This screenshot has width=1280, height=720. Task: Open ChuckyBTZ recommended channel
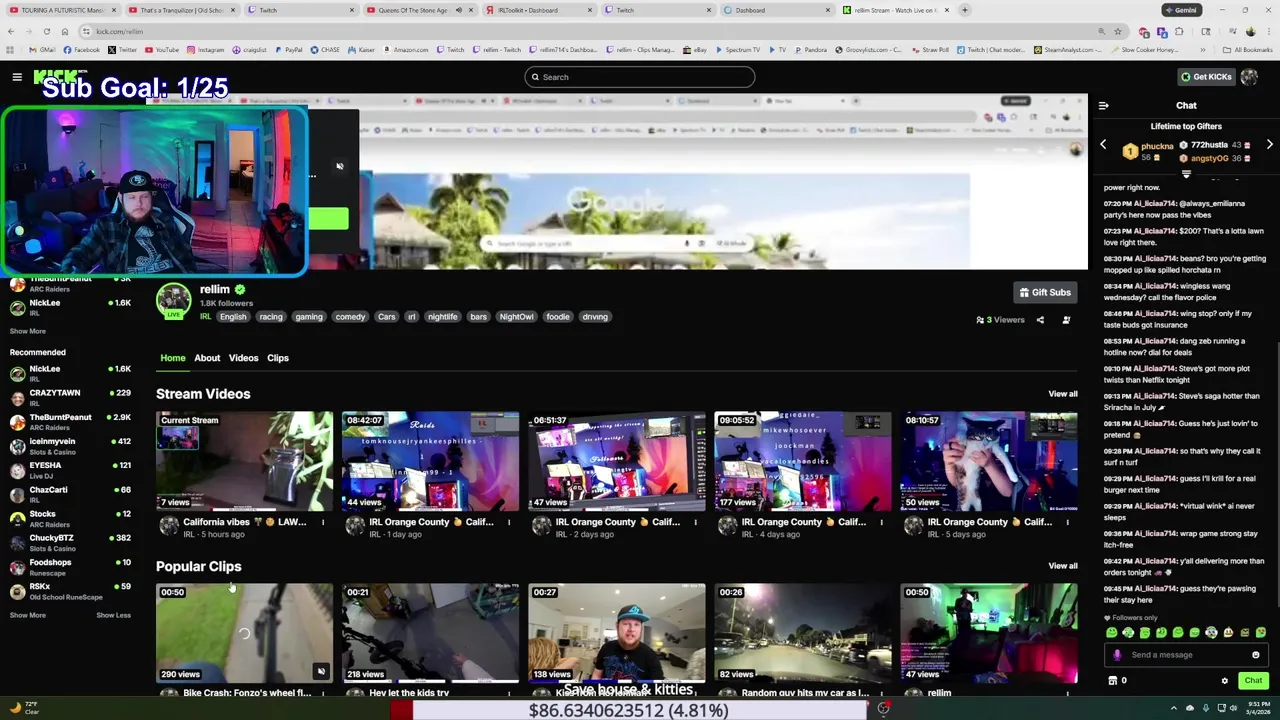[x=70, y=543]
